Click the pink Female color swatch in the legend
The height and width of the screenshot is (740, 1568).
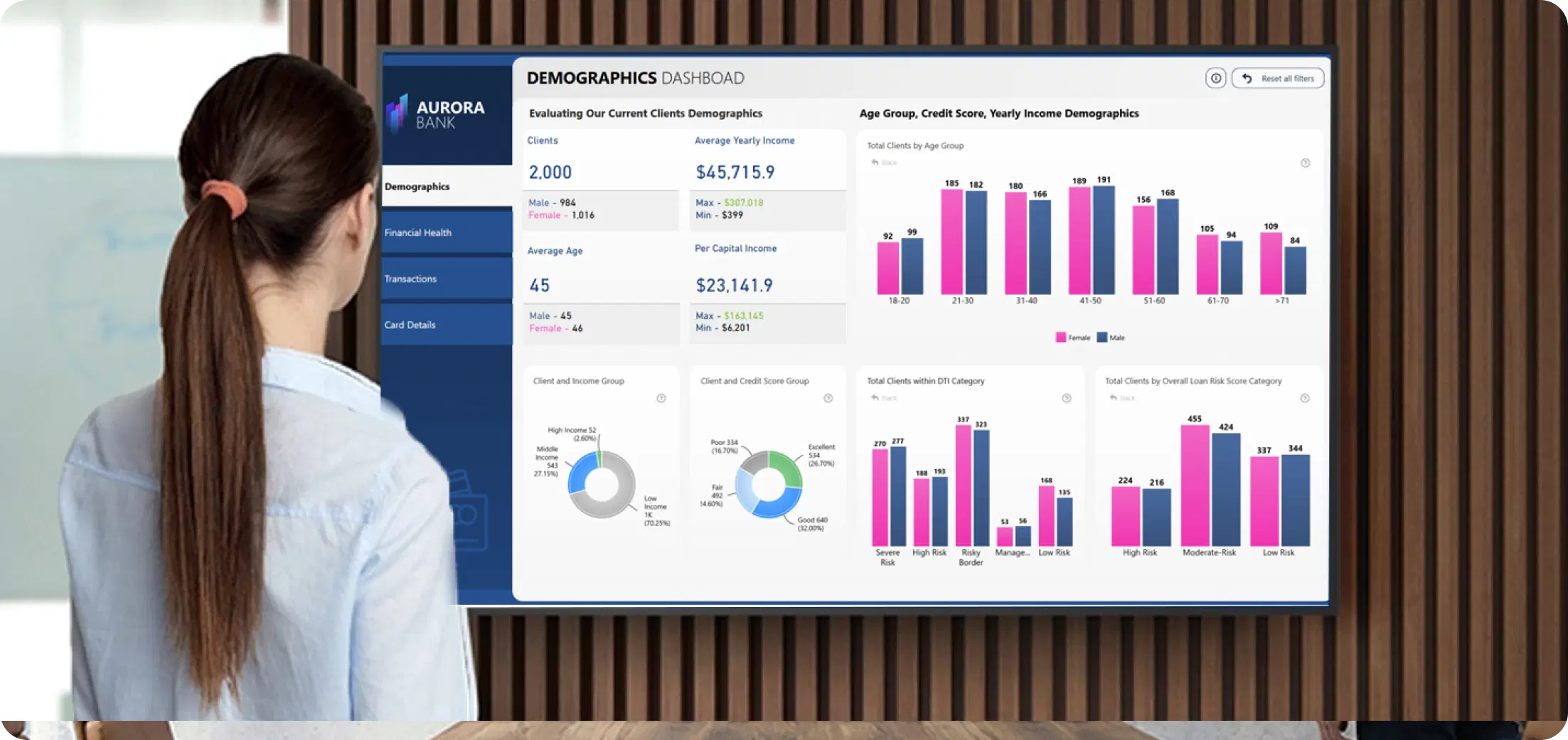pos(1060,338)
